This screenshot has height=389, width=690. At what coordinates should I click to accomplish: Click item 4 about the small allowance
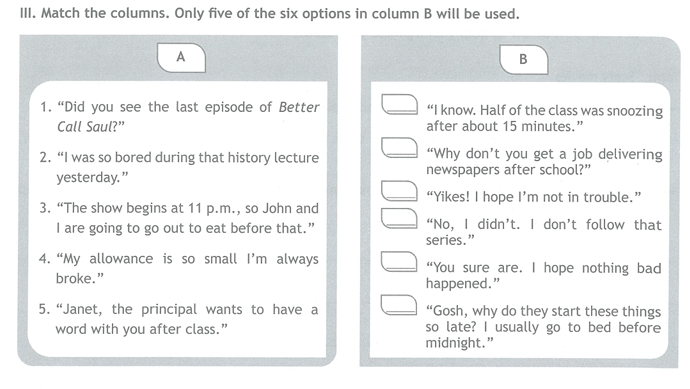coord(179,268)
